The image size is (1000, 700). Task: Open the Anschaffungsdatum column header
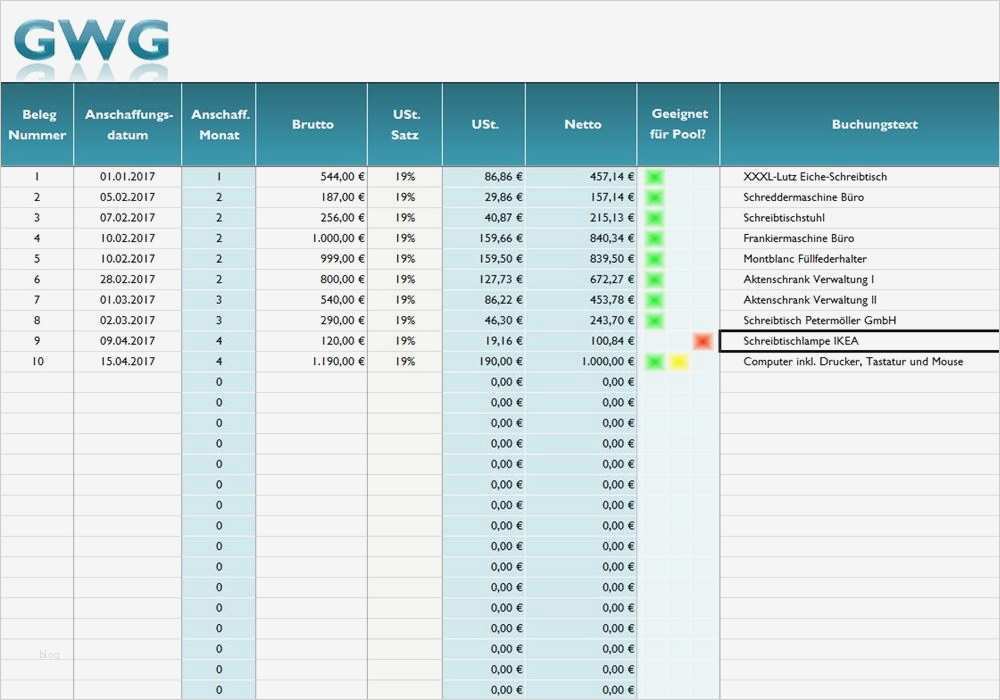(127, 124)
